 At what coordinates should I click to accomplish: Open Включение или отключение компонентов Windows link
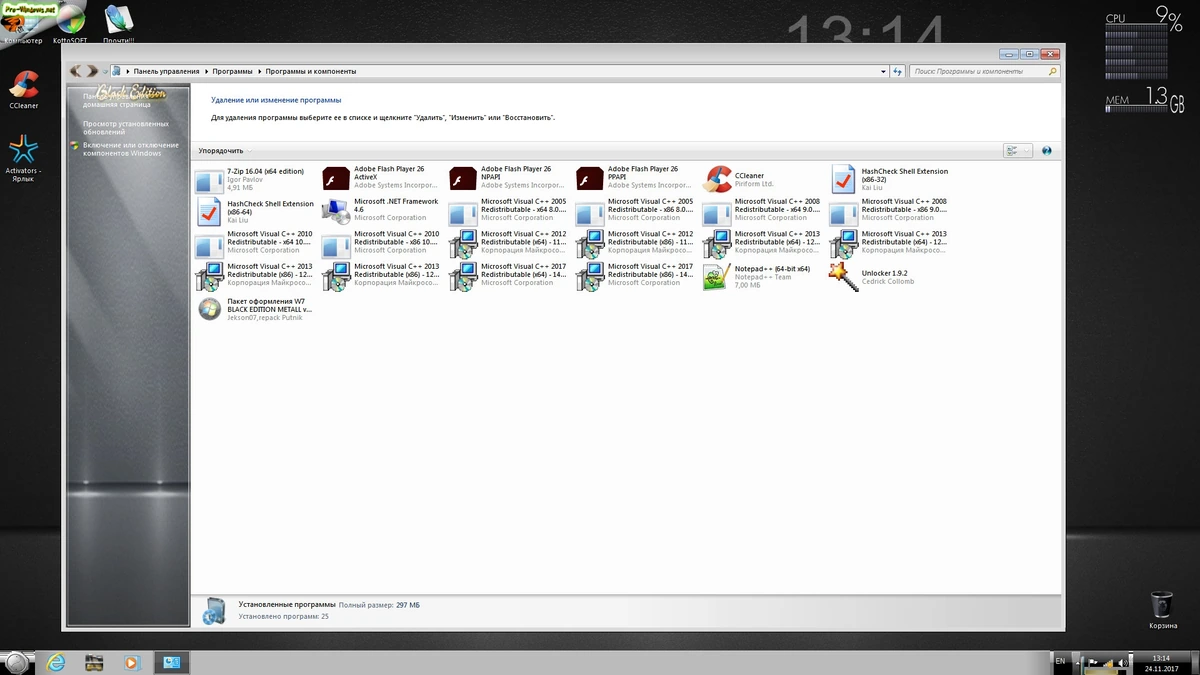click(x=130, y=149)
